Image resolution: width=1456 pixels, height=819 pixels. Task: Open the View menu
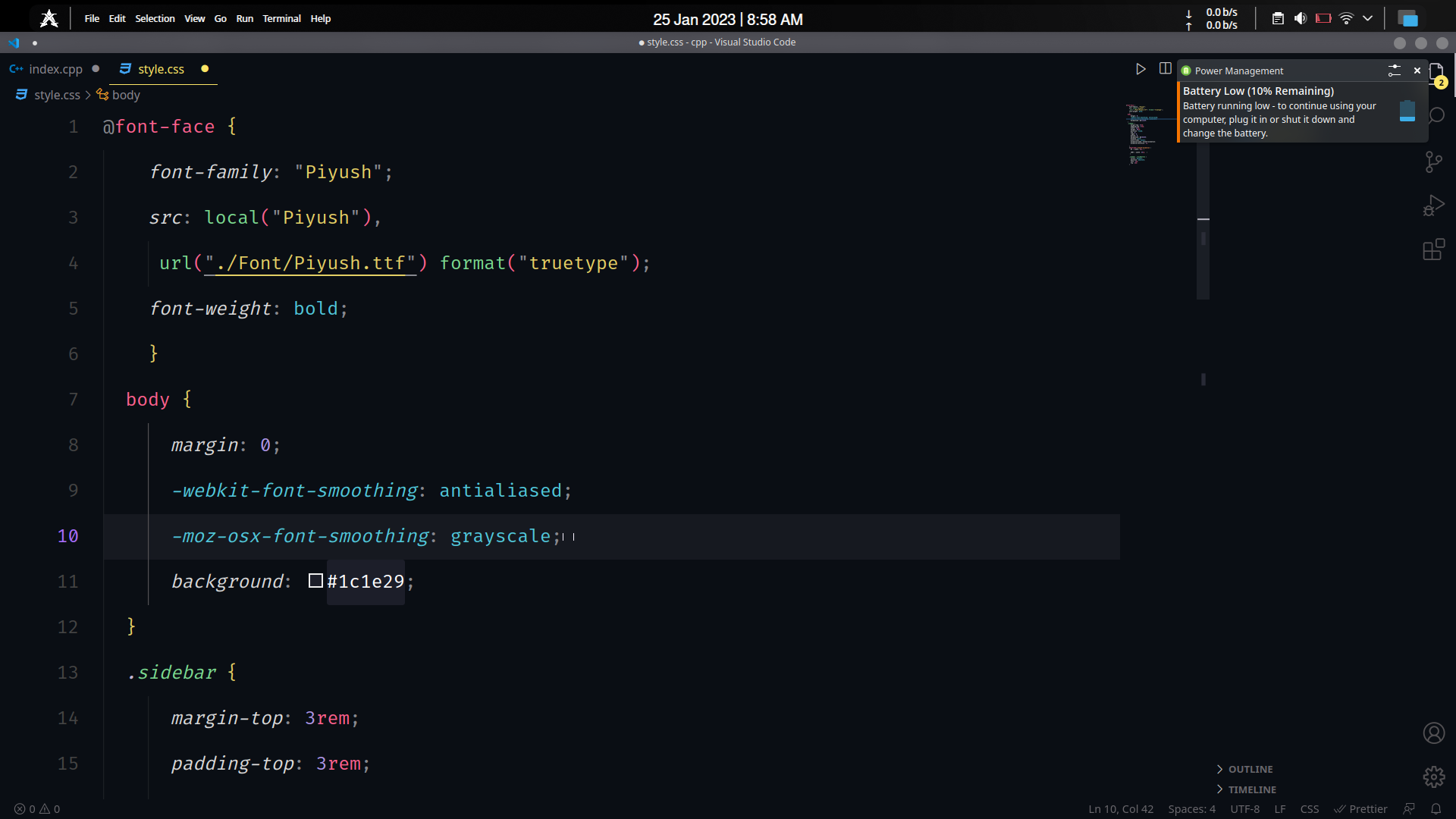(195, 18)
